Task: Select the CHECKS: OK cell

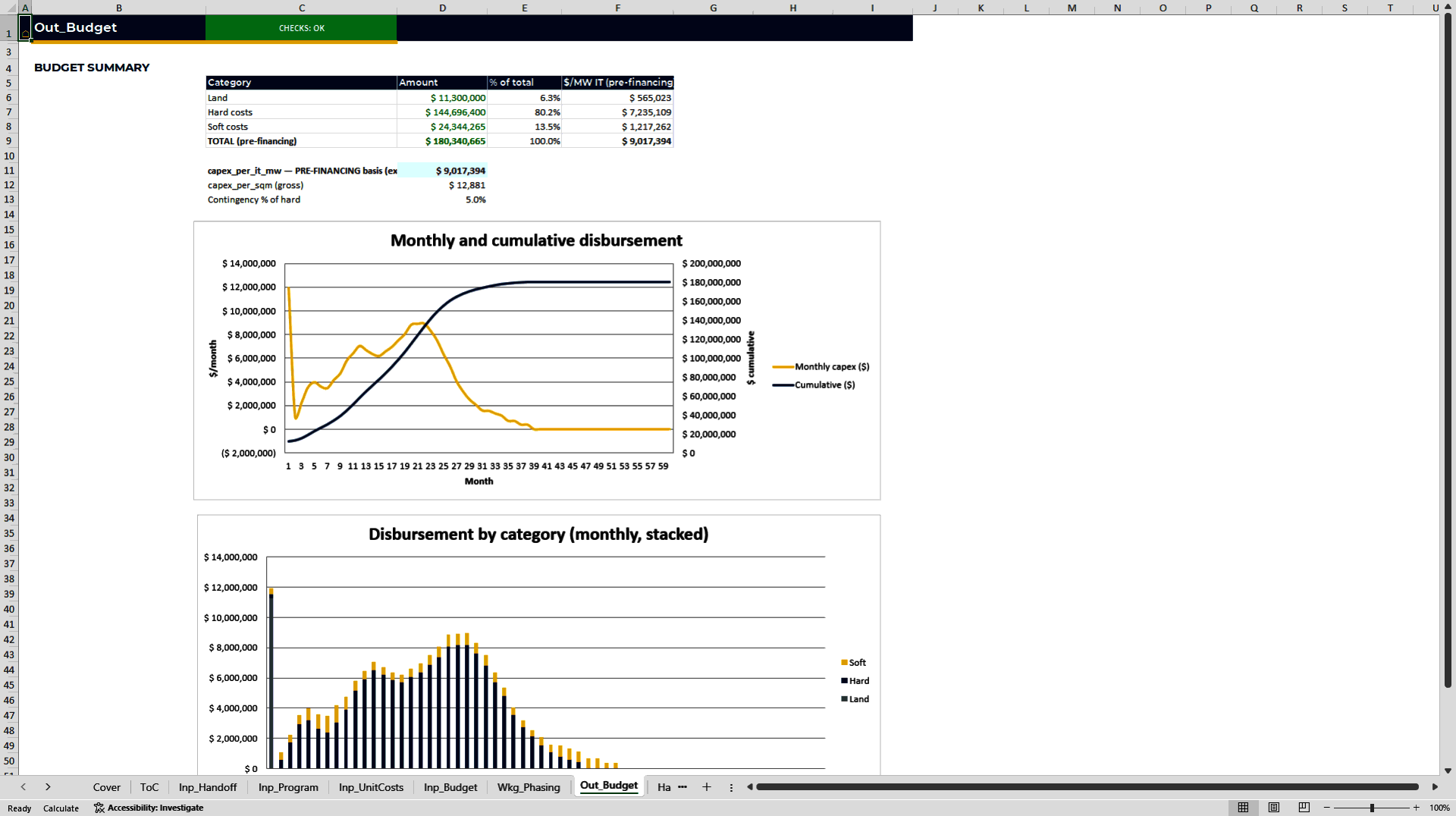Action: [301, 28]
